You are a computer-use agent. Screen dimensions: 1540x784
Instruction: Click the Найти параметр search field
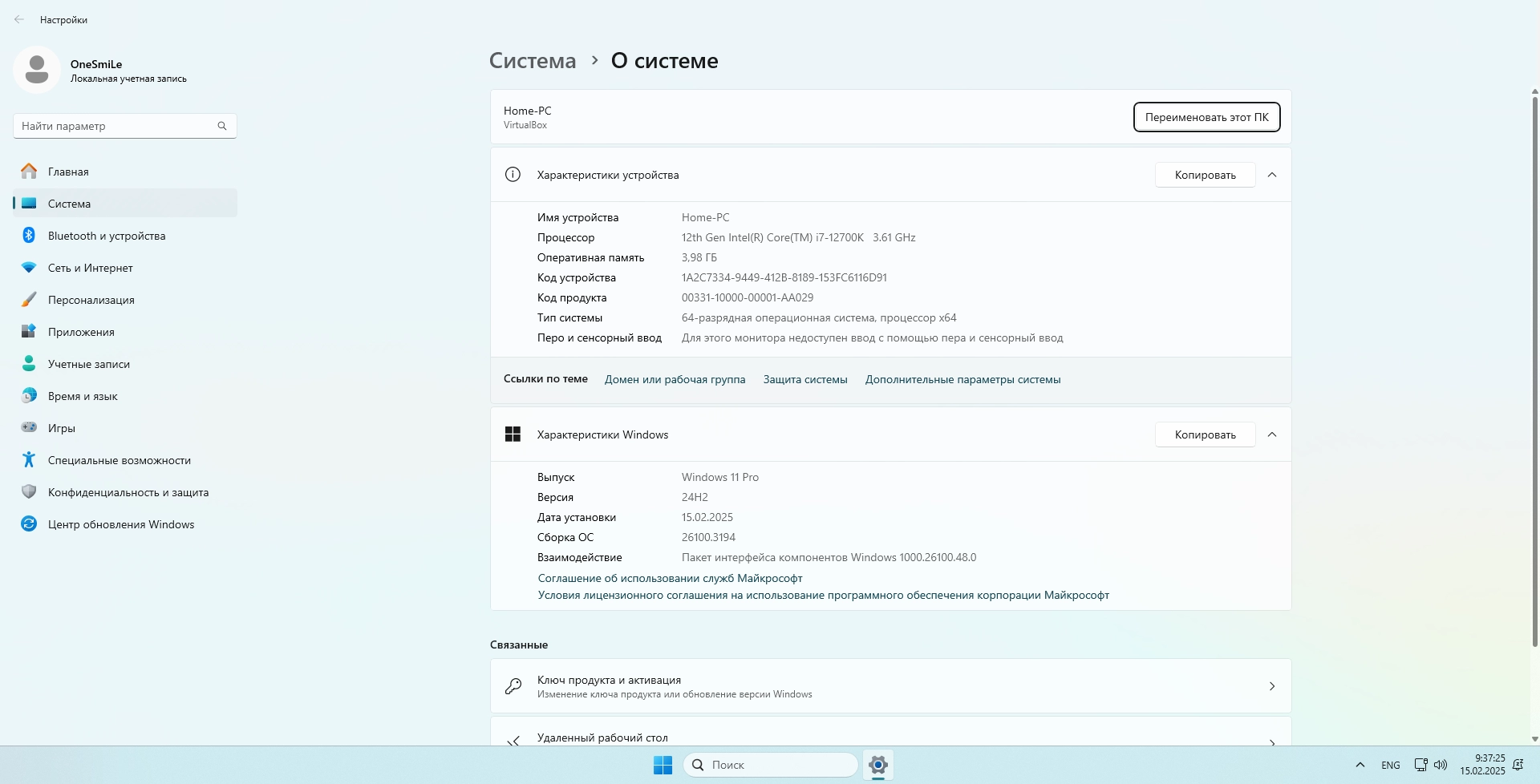pyautogui.click(x=125, y=126)
